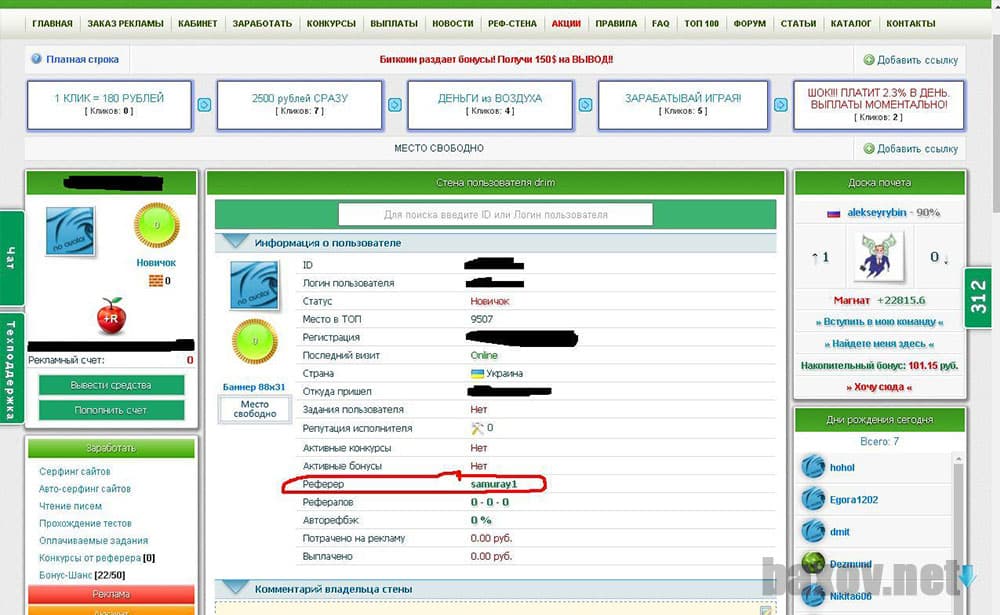The image size is (1000, 615).
Task: Click the gold rating medal in left panel
Action: [155, 225]
